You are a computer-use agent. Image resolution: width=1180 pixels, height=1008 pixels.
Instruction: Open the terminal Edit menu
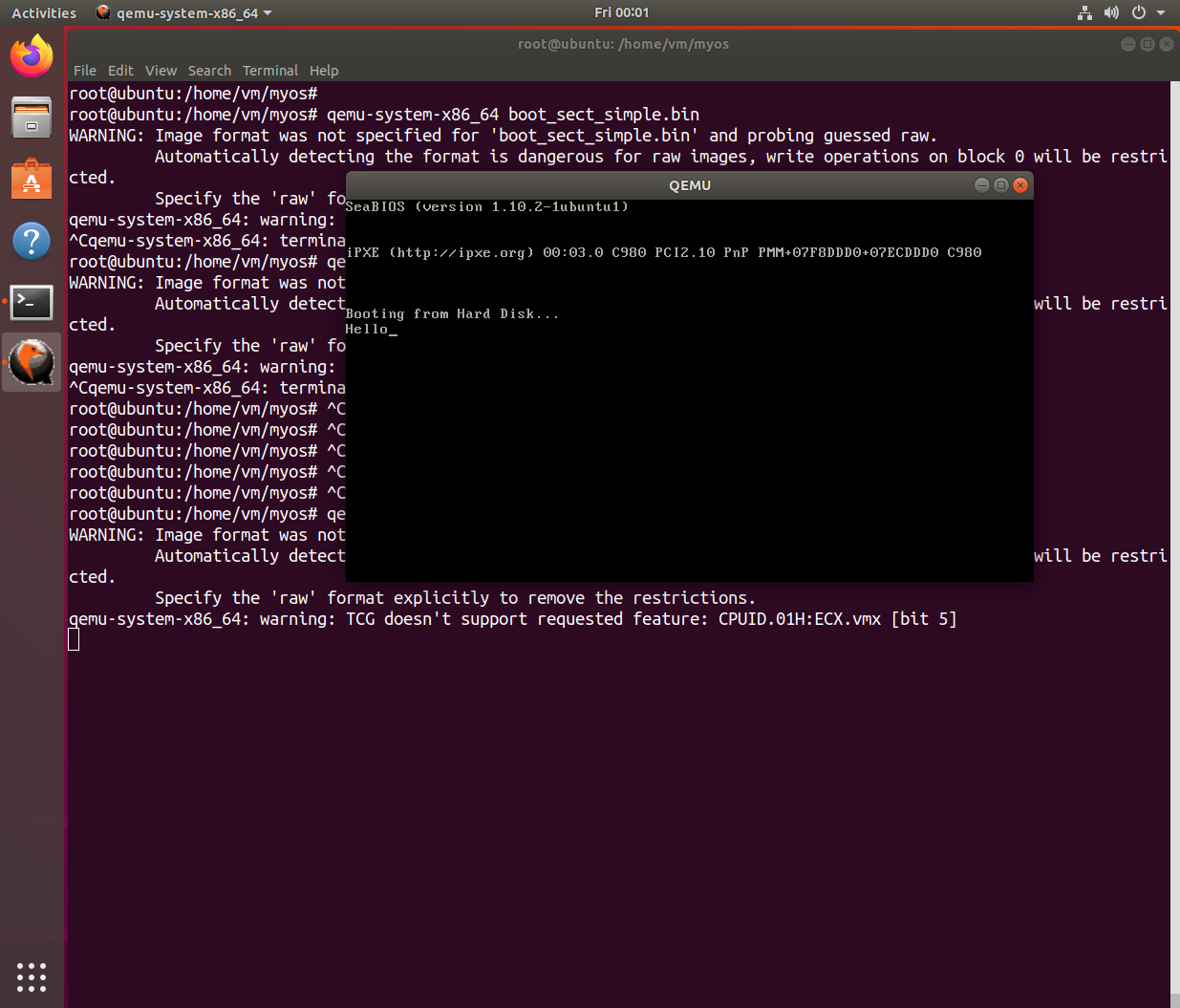[120, 71]
